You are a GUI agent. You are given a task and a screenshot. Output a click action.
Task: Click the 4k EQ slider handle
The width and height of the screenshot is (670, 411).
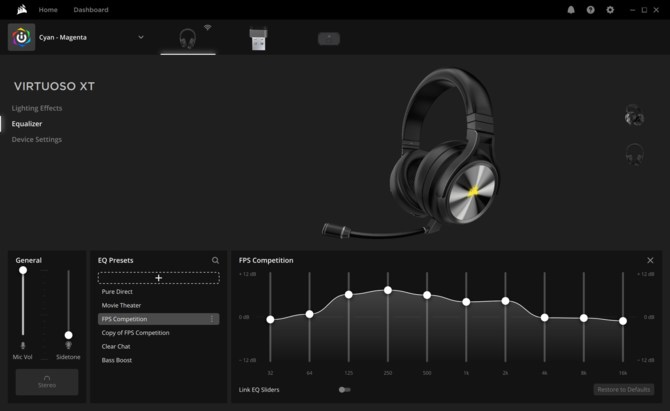544,317
